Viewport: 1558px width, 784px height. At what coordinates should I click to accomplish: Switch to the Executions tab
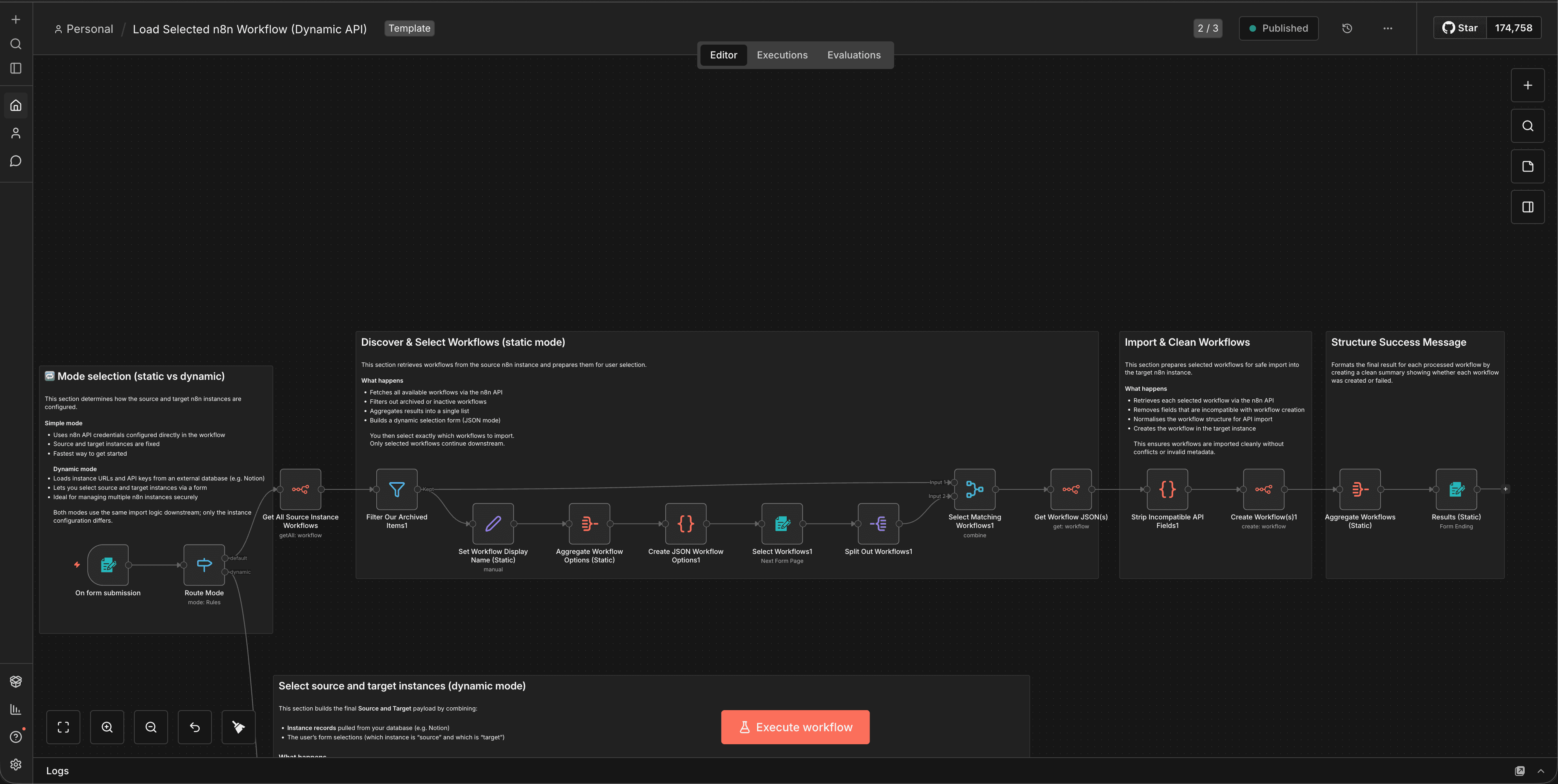click(x=781, y=55)
